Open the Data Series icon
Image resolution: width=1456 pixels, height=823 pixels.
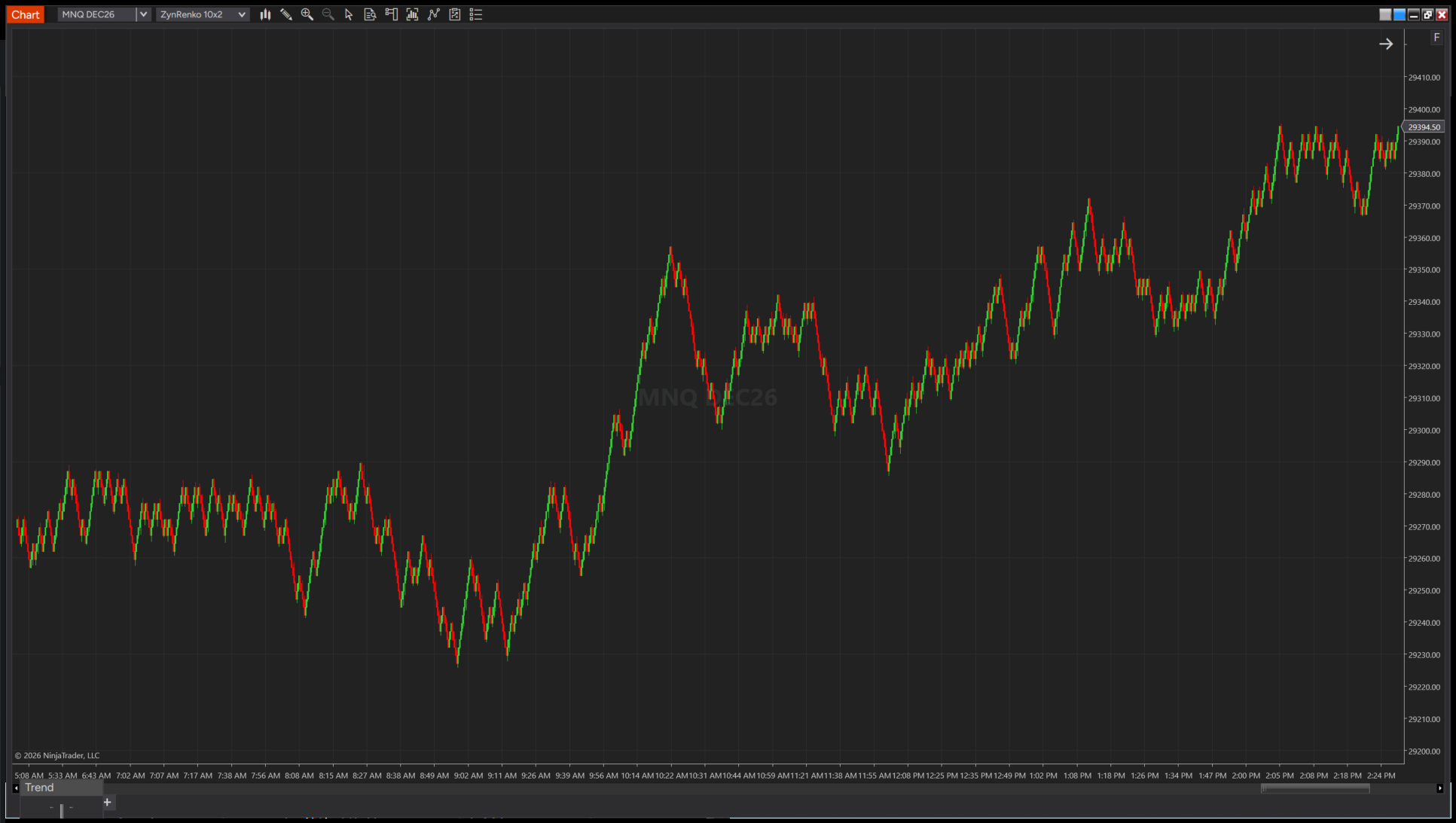click(x=412, y=14)
